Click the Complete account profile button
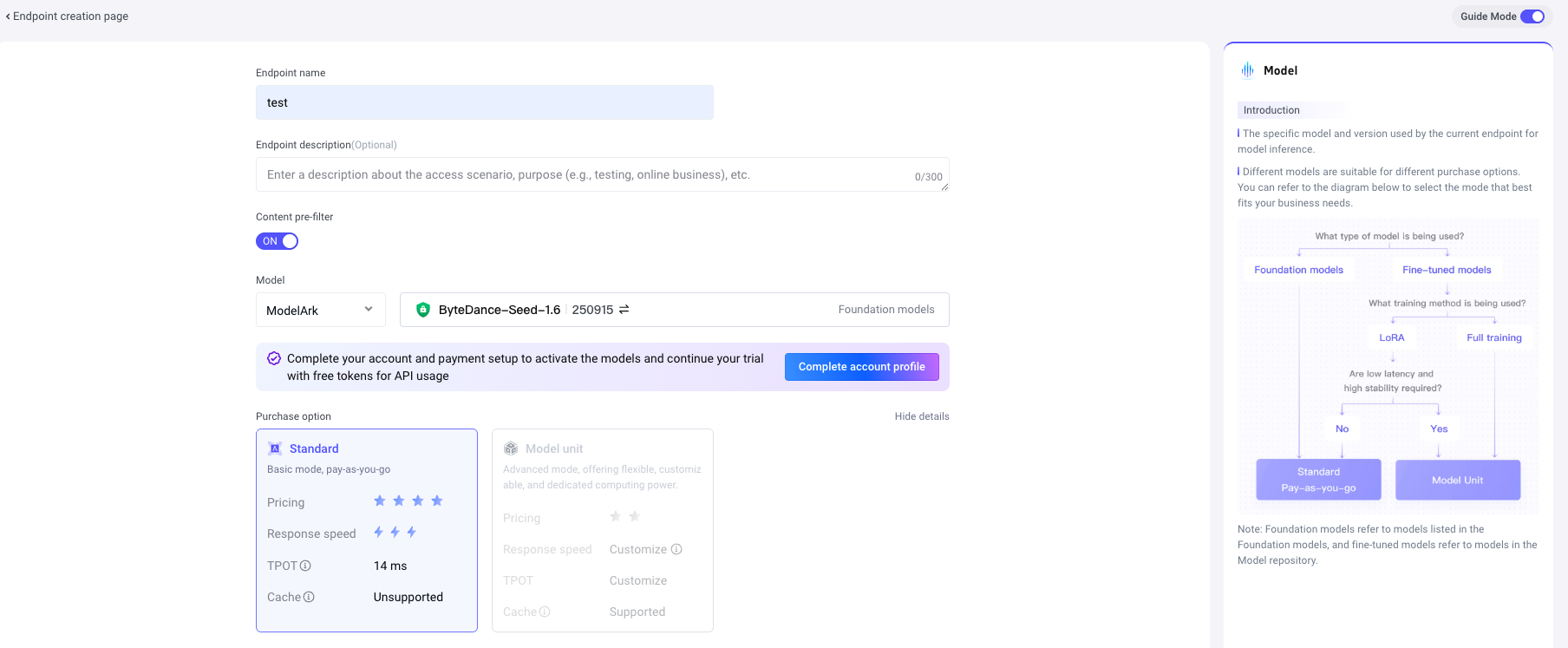Image resolution: width=1568 pixels, height=648 pixels. pyautogui.click(x=861, y=367)
